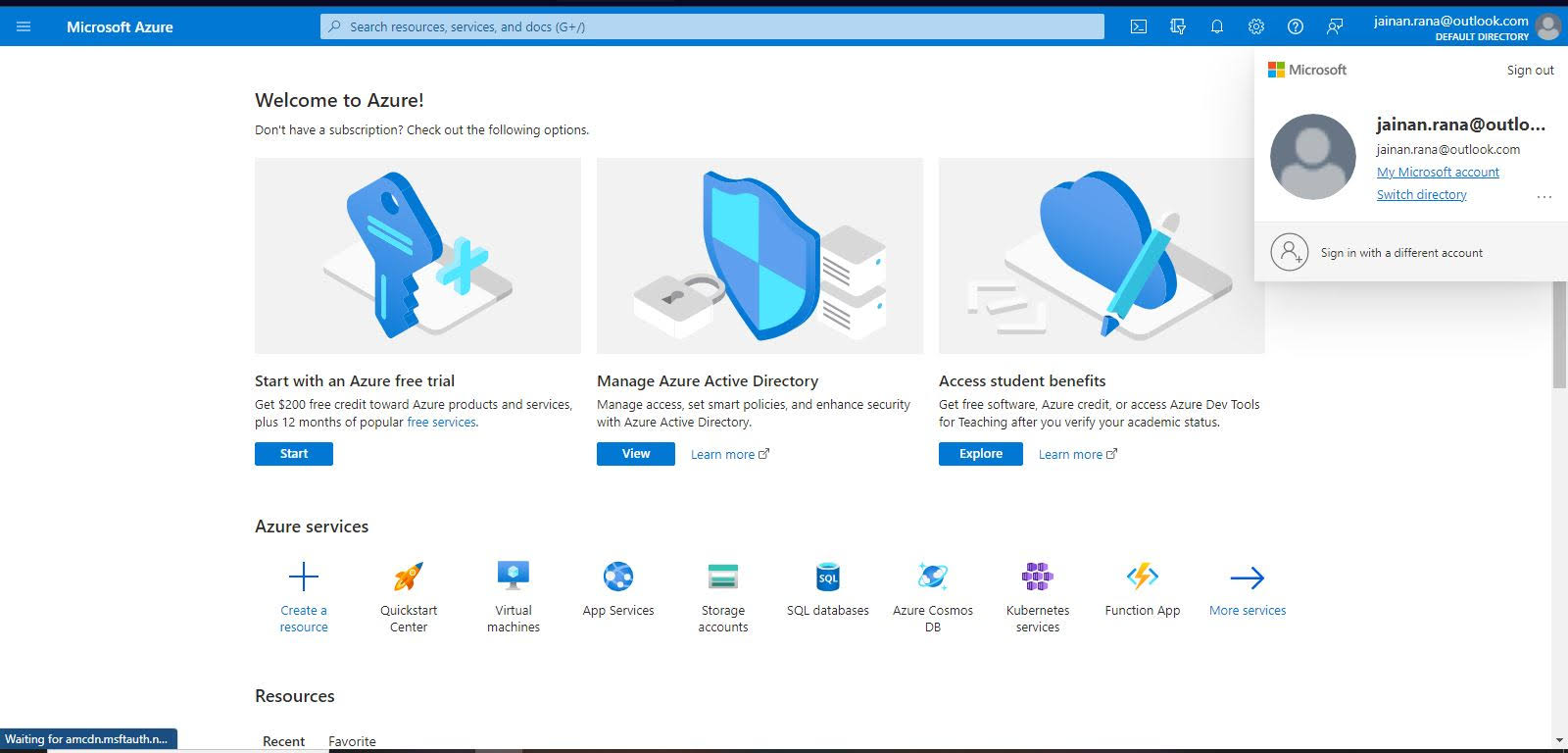Click the Manage Azure Active Directory title
The width and height of the screenshot is (1568, 753).
coord(708,381)
